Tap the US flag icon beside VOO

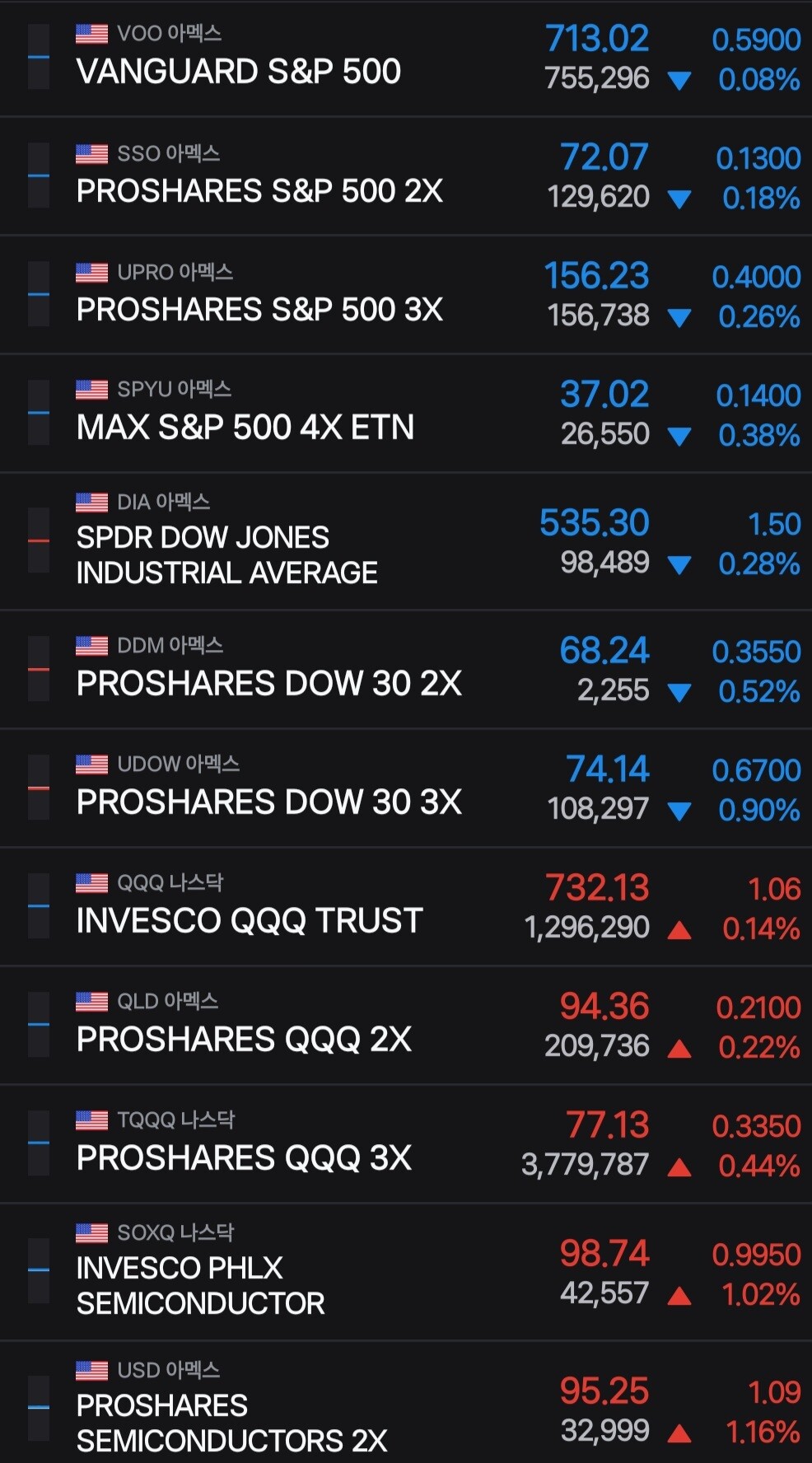91,34
